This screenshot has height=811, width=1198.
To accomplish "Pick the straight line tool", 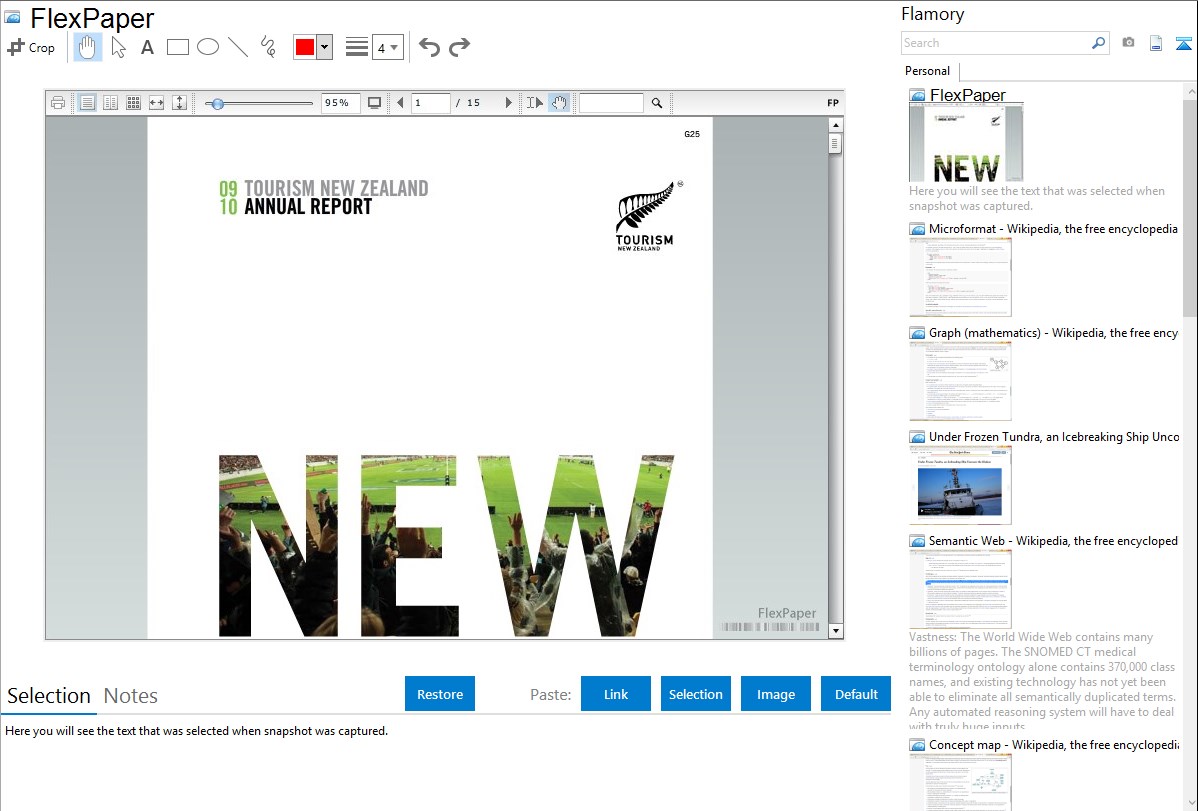I will (x=238, y=47).
